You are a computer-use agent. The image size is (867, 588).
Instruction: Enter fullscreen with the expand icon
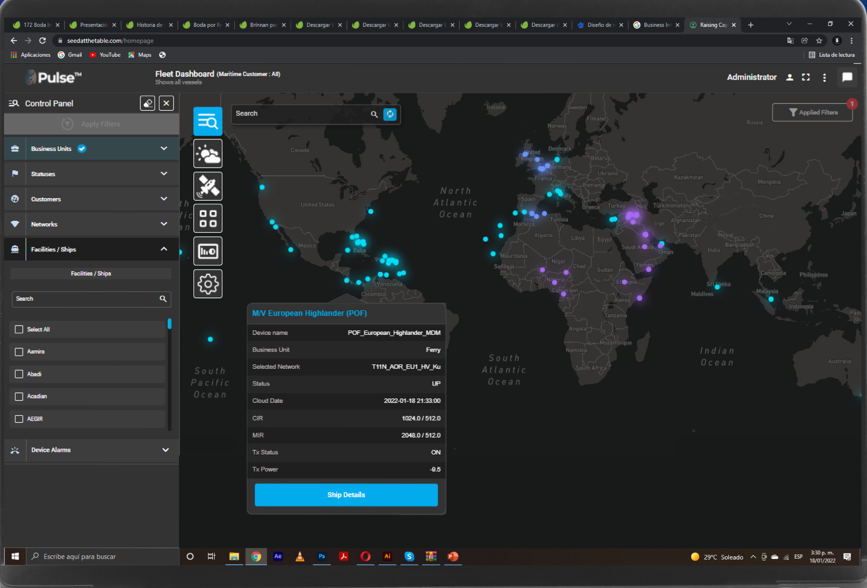click(806, 77)
